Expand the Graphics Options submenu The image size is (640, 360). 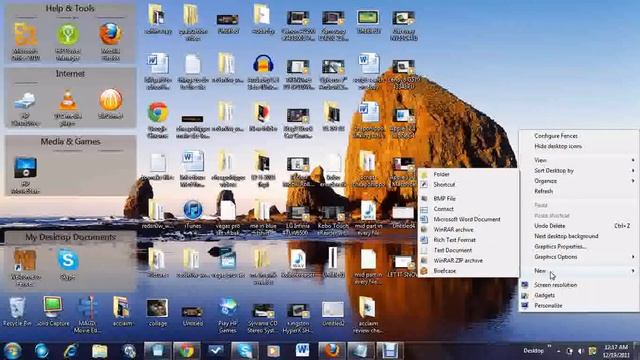click(579, 257)
